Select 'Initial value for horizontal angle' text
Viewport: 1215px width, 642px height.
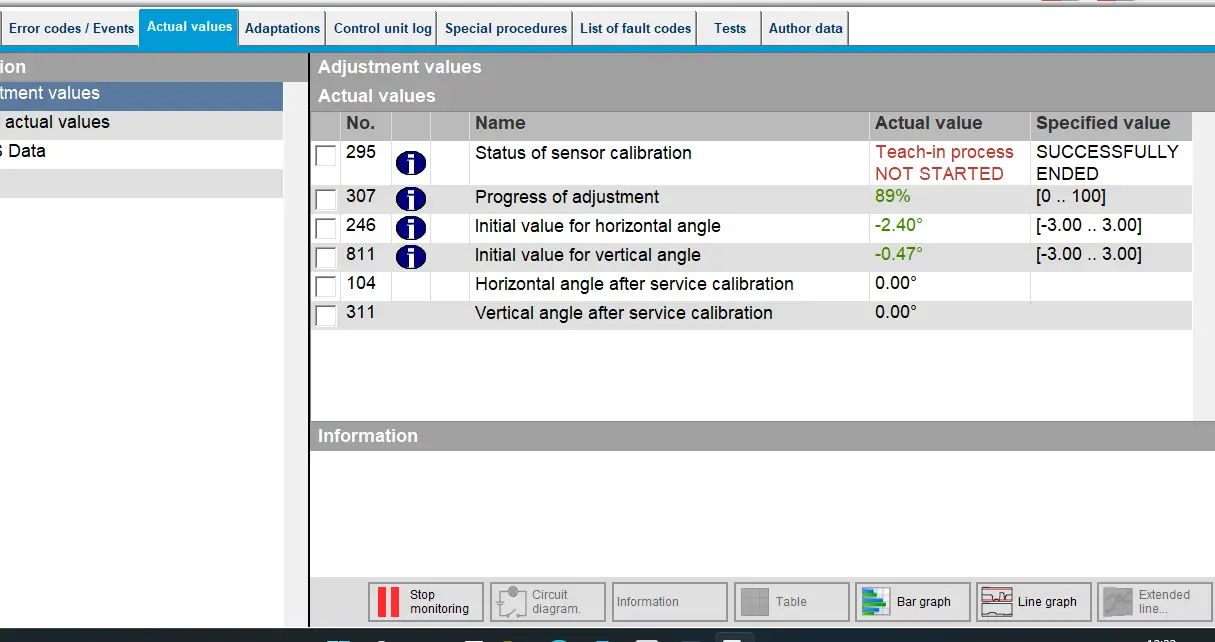[x=598, y=226]
